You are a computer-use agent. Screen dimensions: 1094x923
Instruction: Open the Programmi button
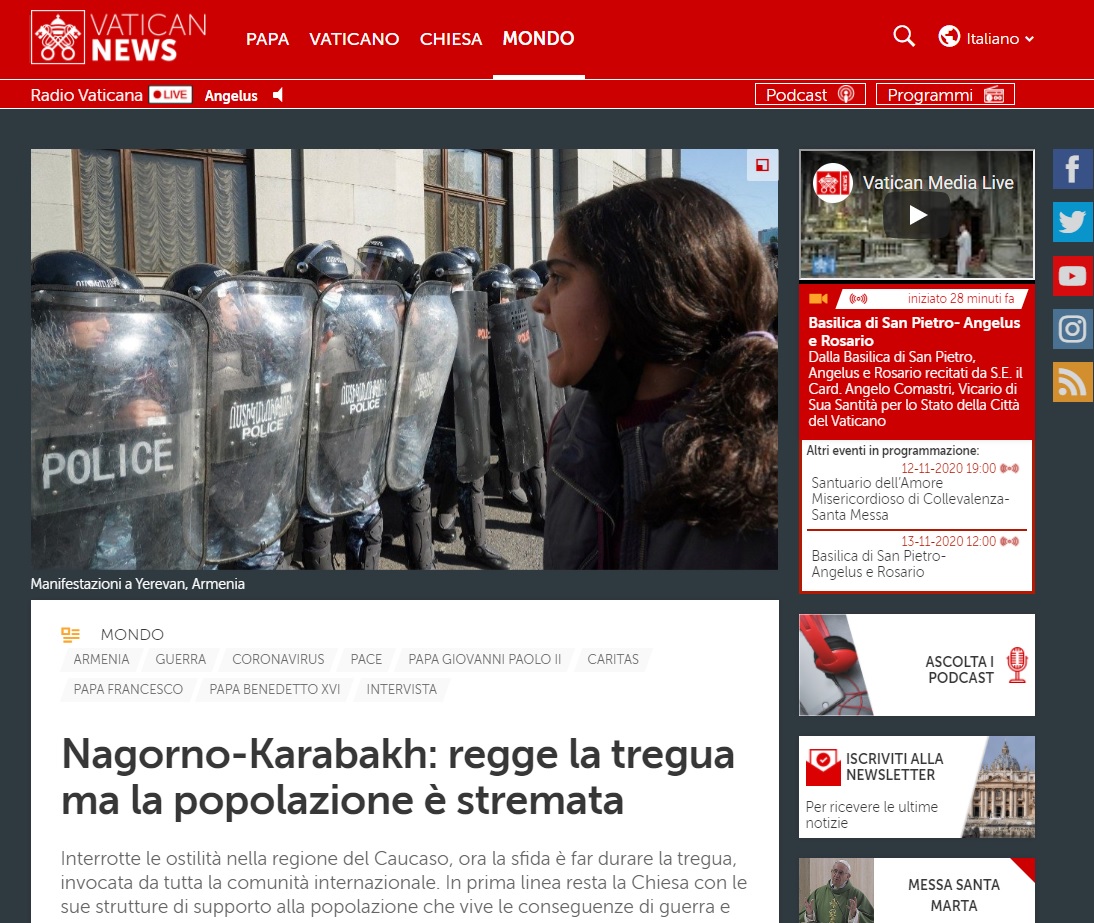[x=944, y=95]
